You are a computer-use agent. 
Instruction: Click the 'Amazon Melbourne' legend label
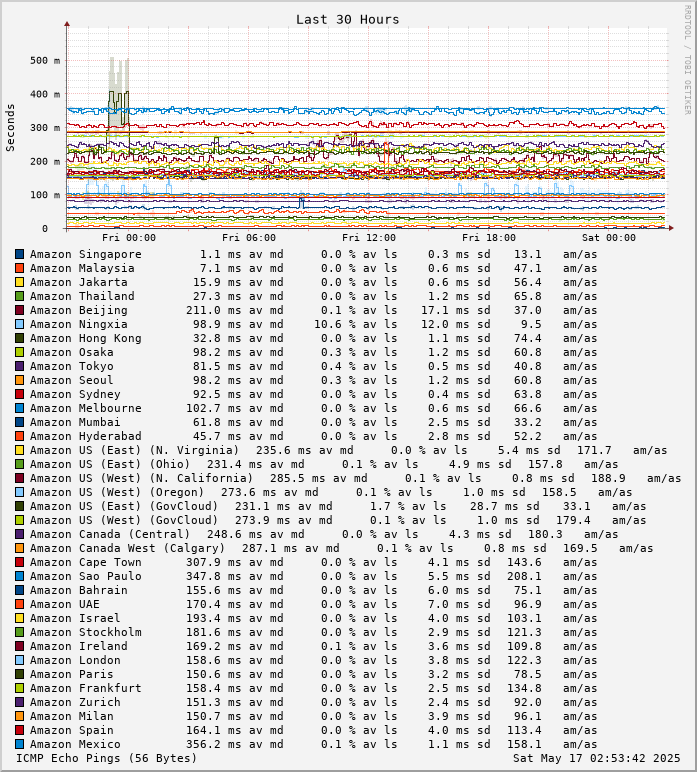tap(86, 408)
